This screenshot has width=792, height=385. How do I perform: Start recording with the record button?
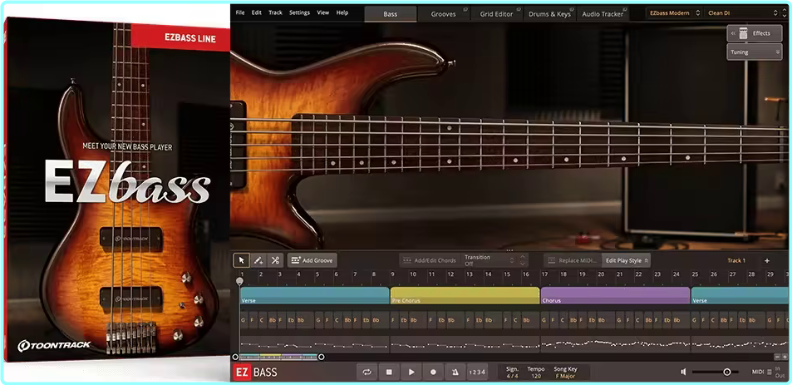(433, 372)
